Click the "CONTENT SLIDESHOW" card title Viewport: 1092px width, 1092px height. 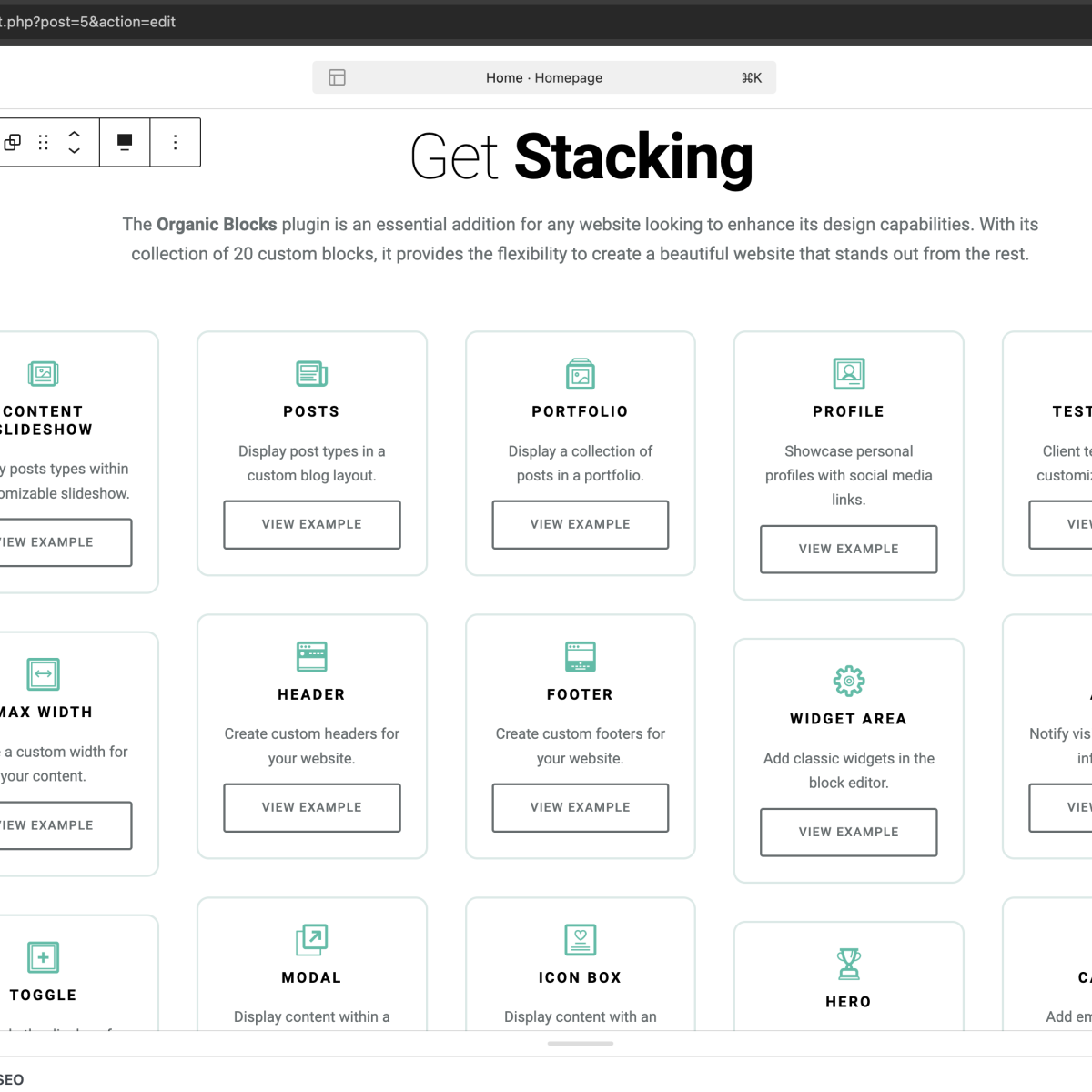tap(45, 420)
